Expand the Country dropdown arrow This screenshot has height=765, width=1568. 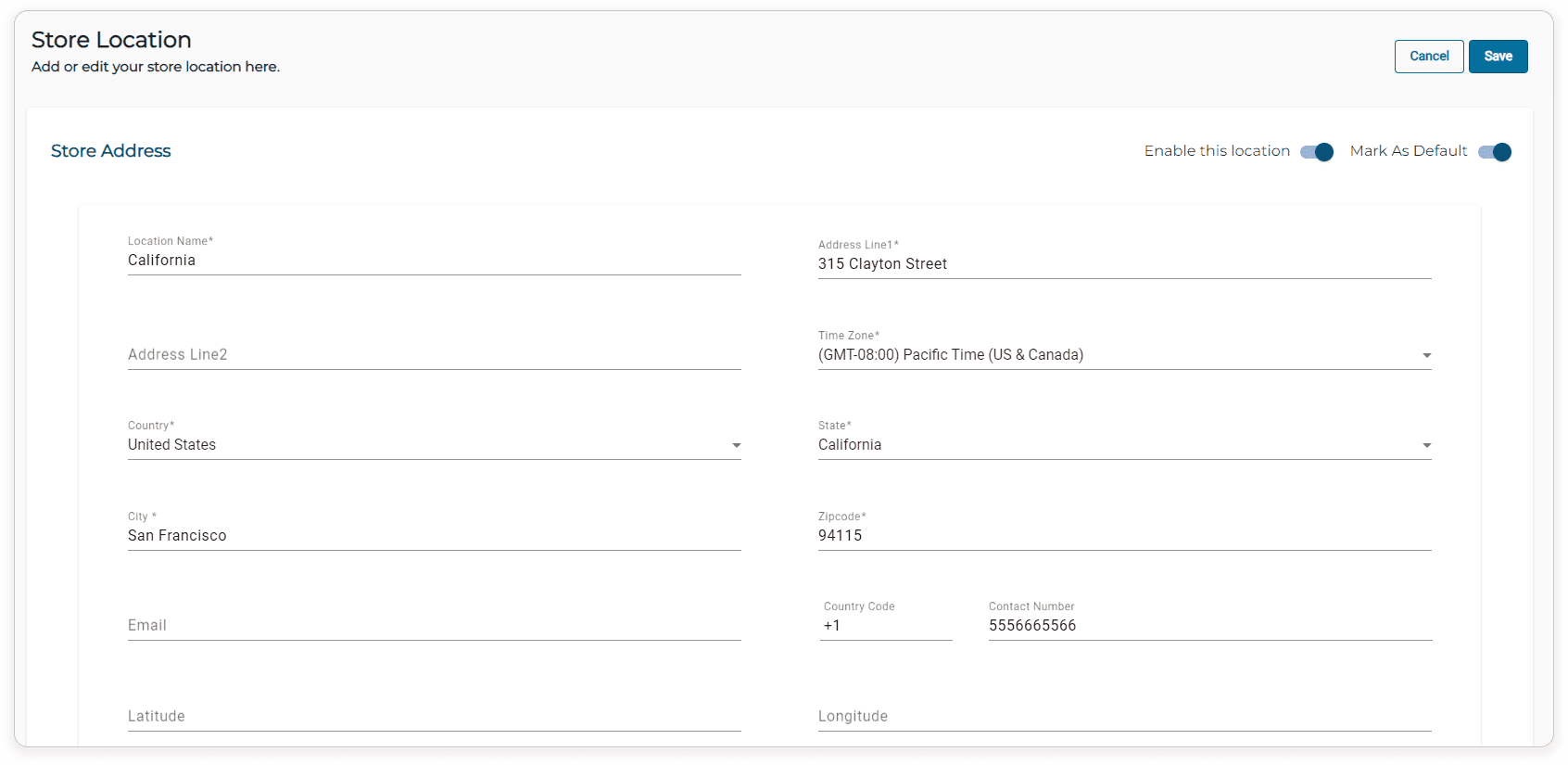[736, 446]
